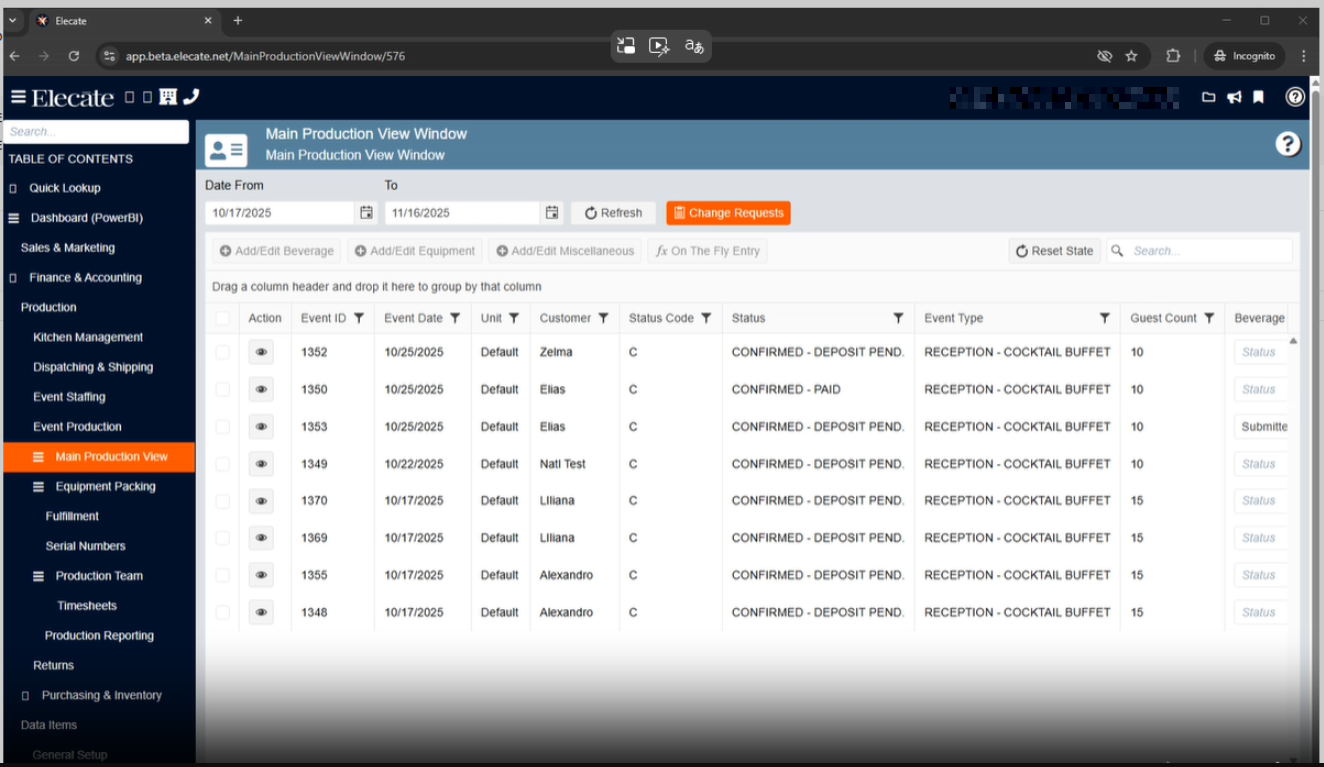View event 1352 using the eye icon

pos(261,352)
